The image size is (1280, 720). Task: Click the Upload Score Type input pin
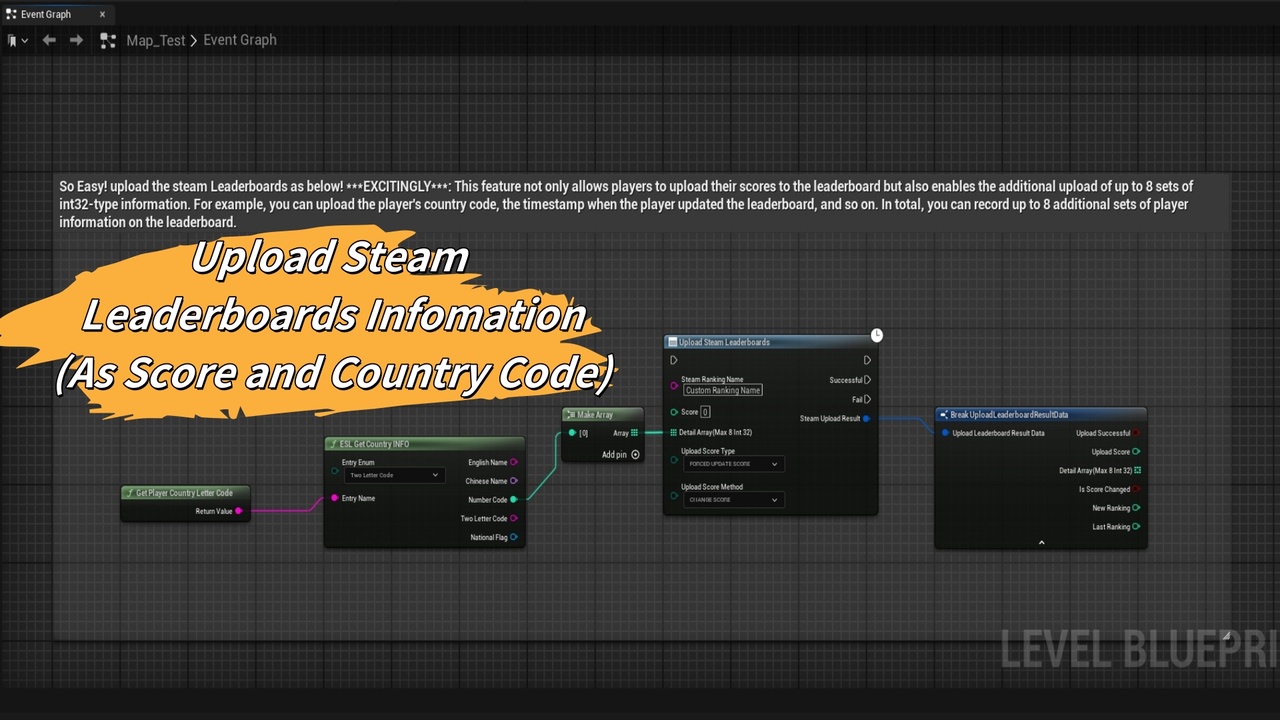tap(674, 458)
